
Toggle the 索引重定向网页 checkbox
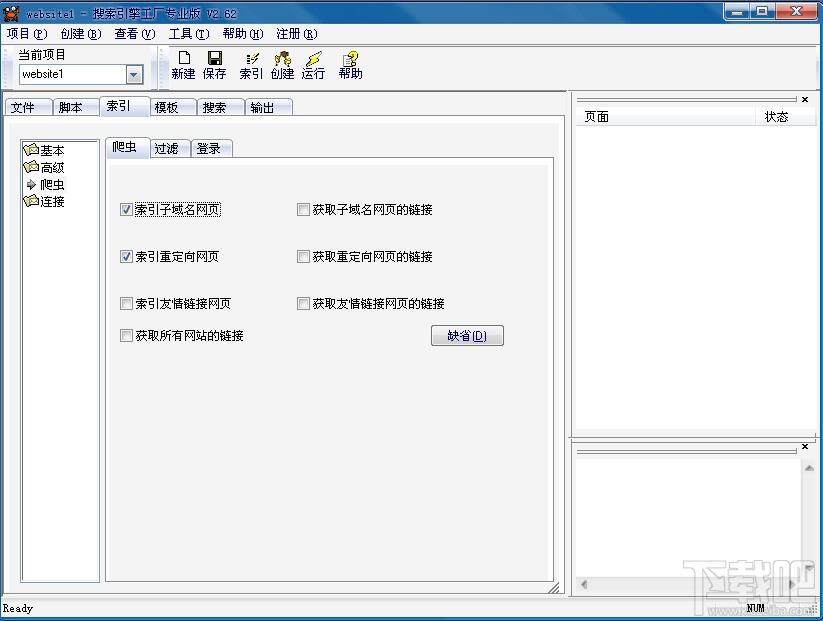pos(126,257)
